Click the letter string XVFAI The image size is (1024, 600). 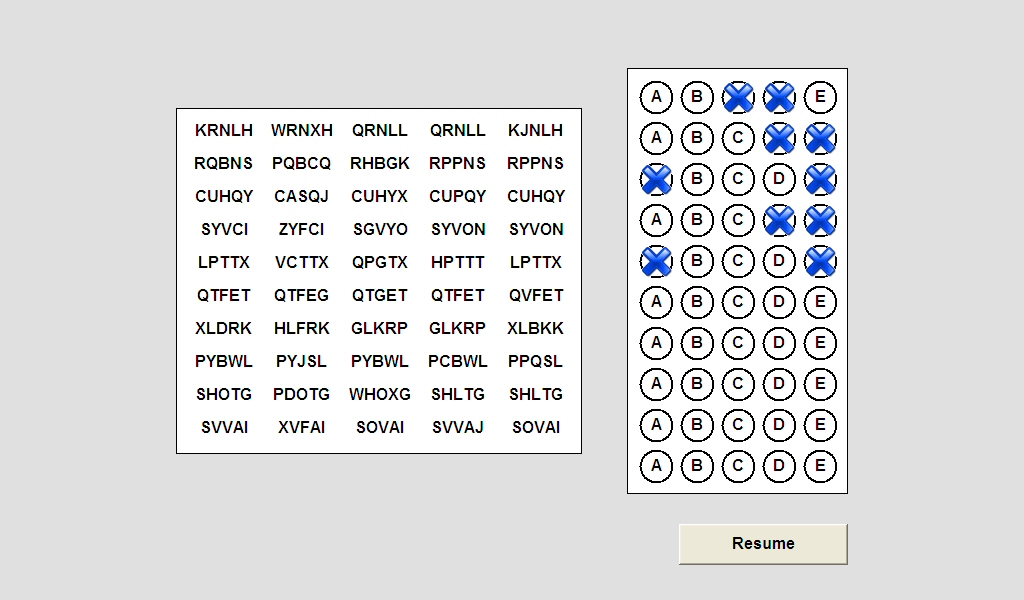pos(302,427)
